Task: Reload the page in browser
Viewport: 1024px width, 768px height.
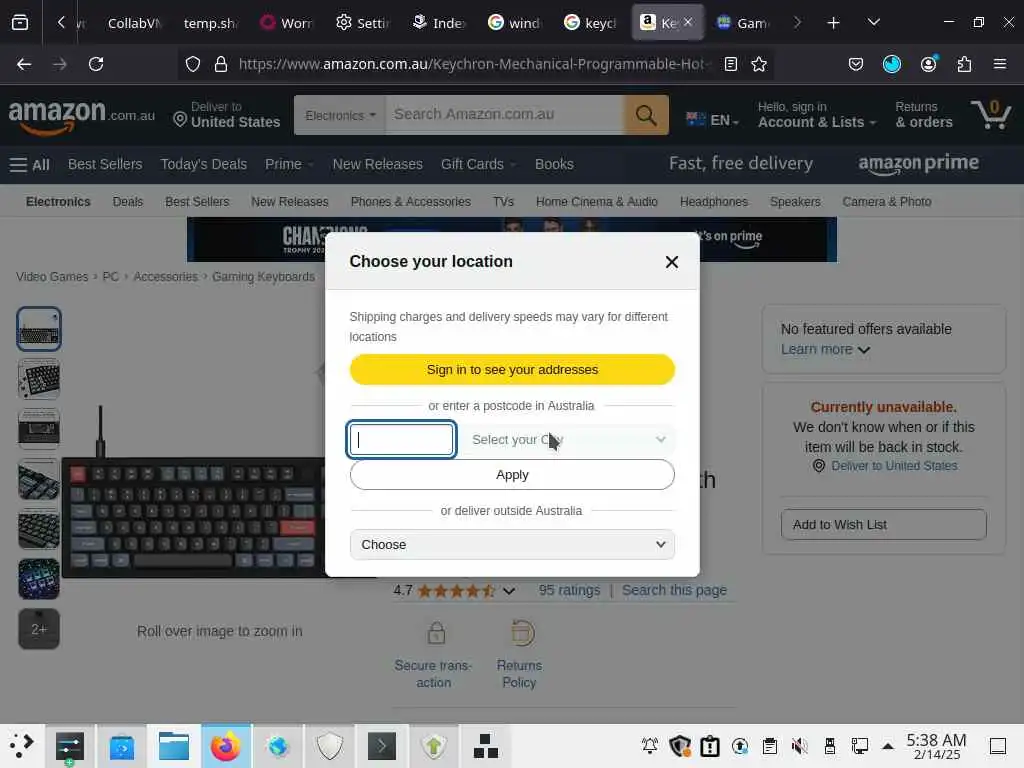Action: (x=96, y=64)
